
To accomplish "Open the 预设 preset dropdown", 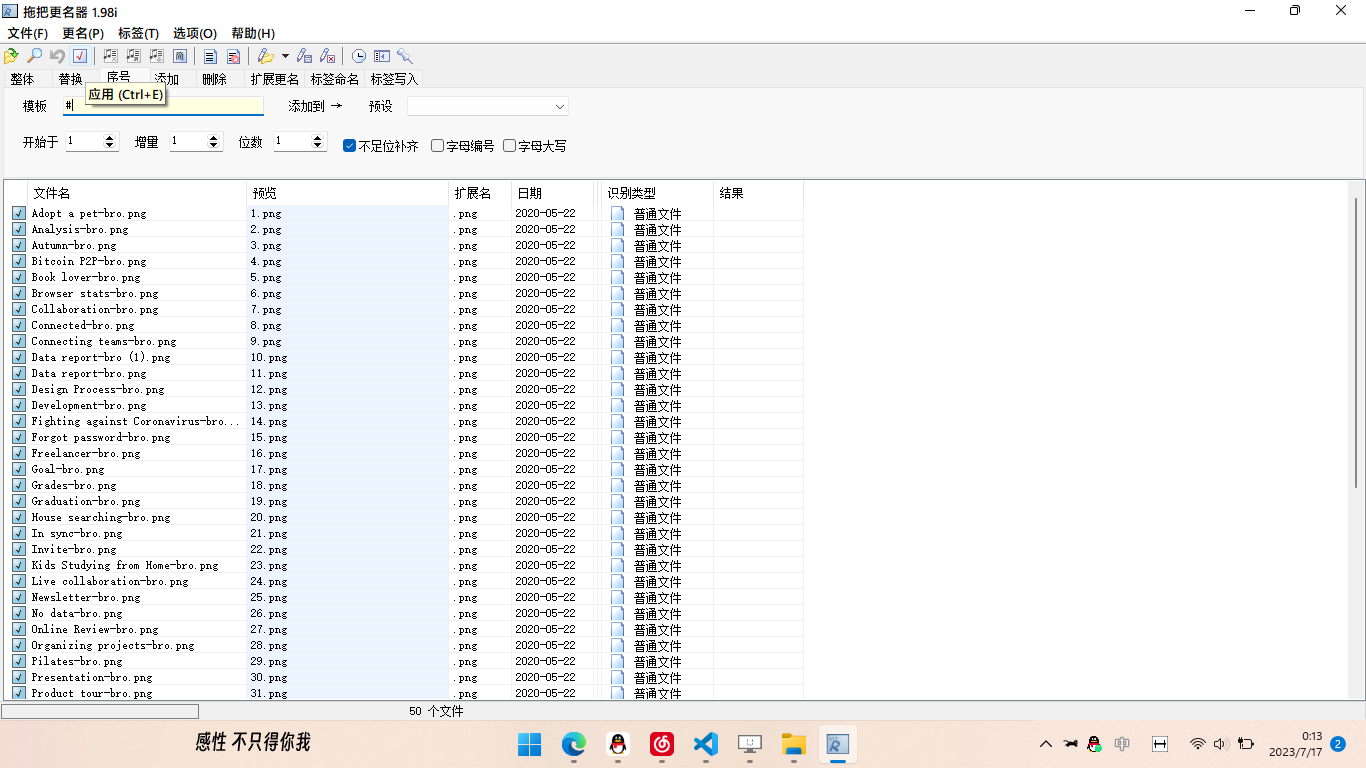I will coord(559,106).
